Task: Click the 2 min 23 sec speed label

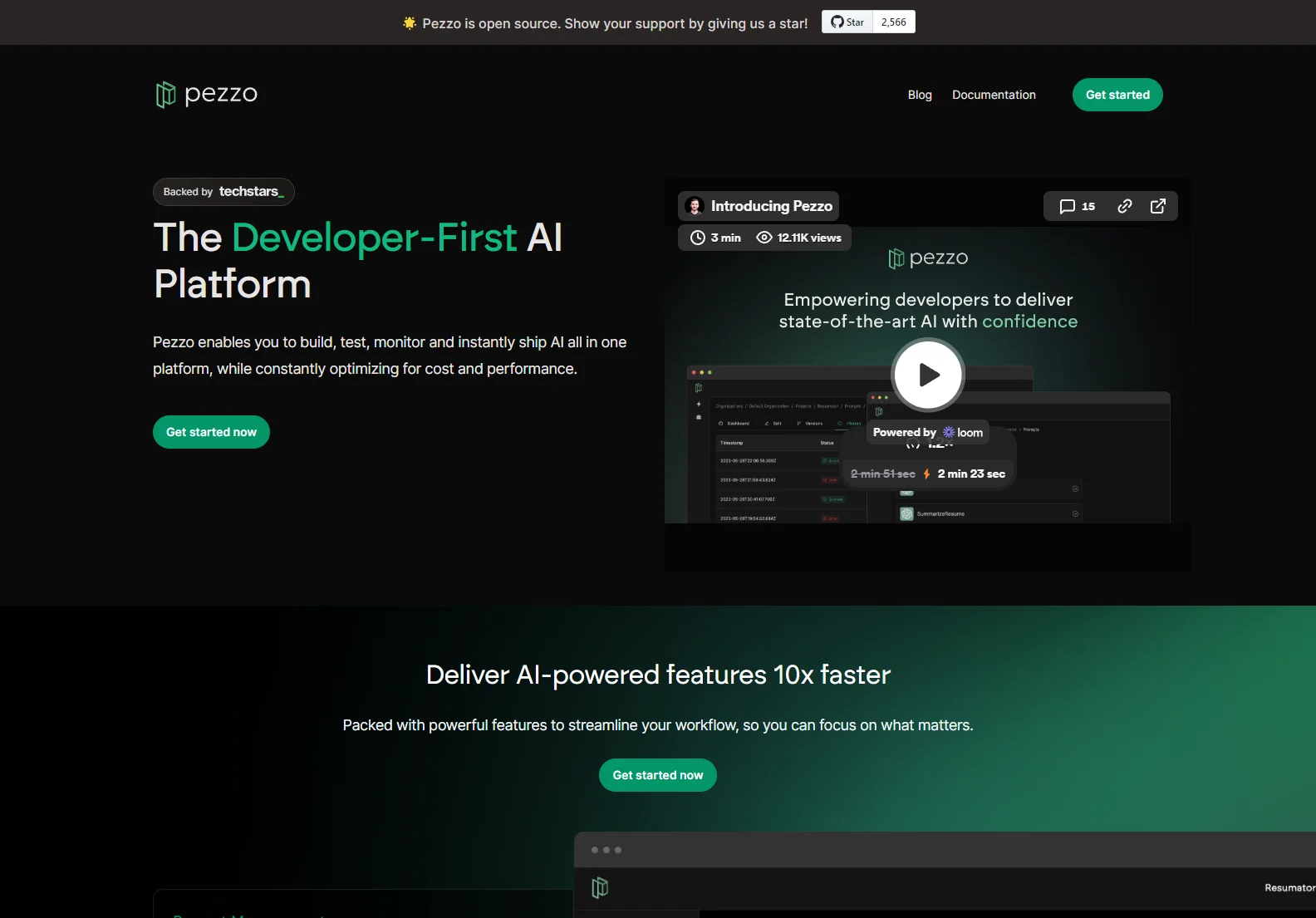Action: pos(971,474)
